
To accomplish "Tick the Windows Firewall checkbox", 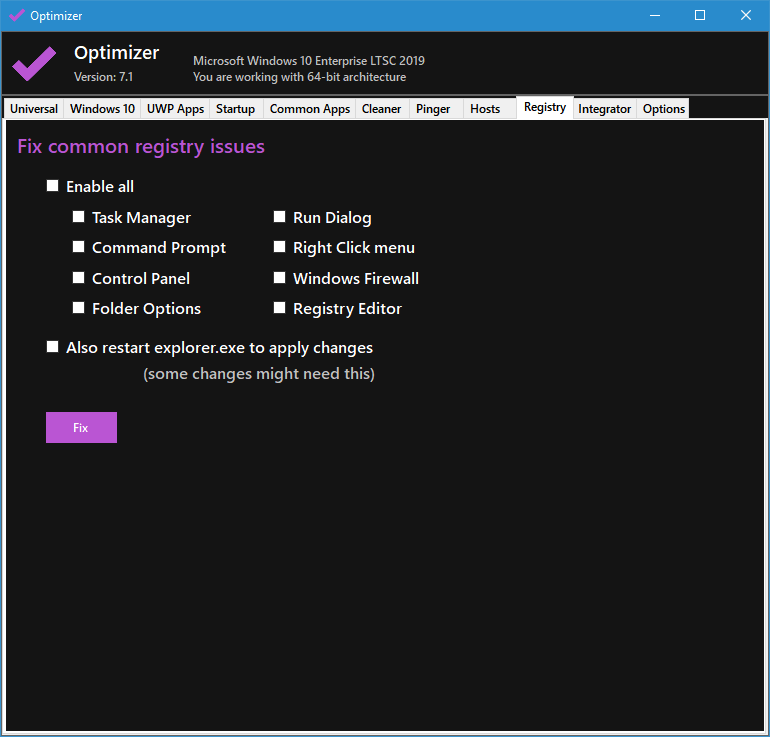I will (280, 278).
